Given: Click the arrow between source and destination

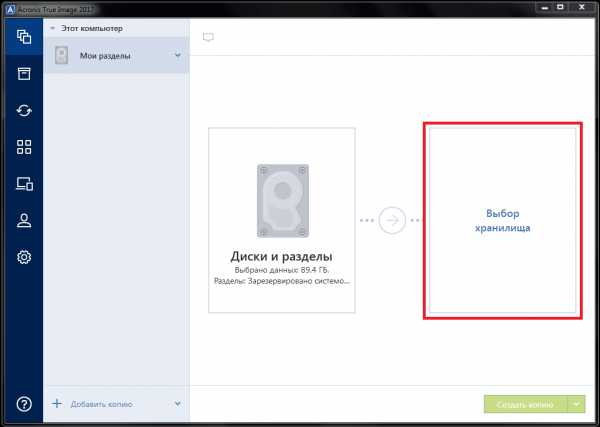Looking at the screenshot, I should click(x=392, y=221).
